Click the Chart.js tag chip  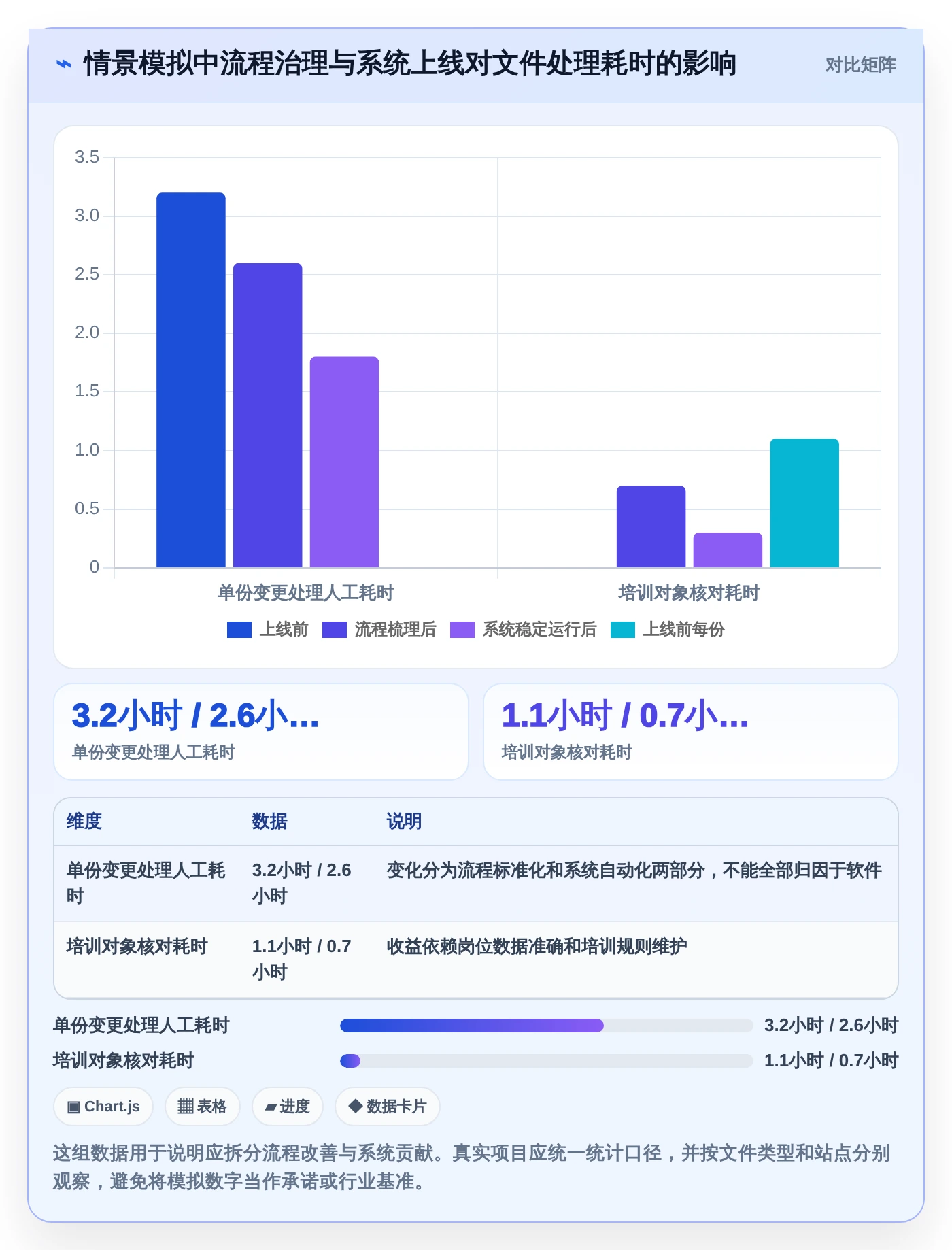103,1107
